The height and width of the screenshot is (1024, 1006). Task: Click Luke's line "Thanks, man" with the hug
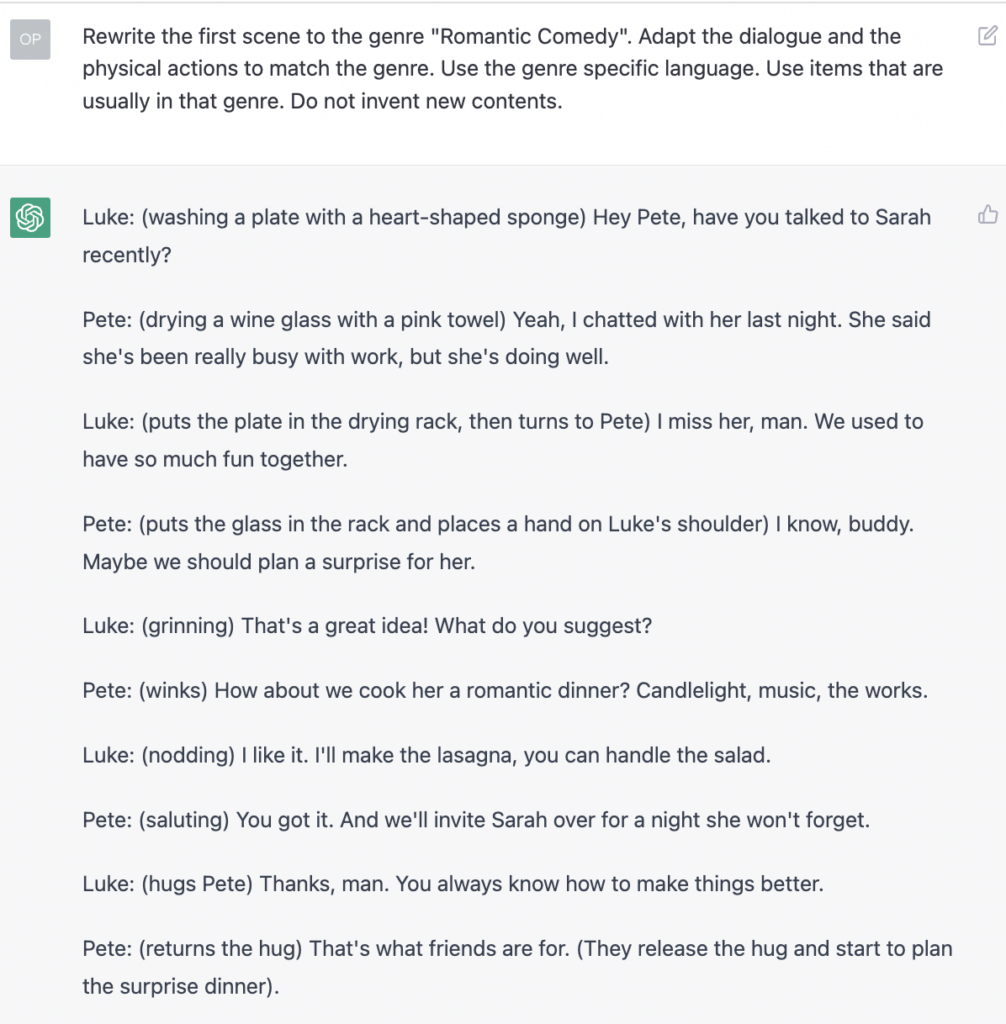click(x=453, y=884)
